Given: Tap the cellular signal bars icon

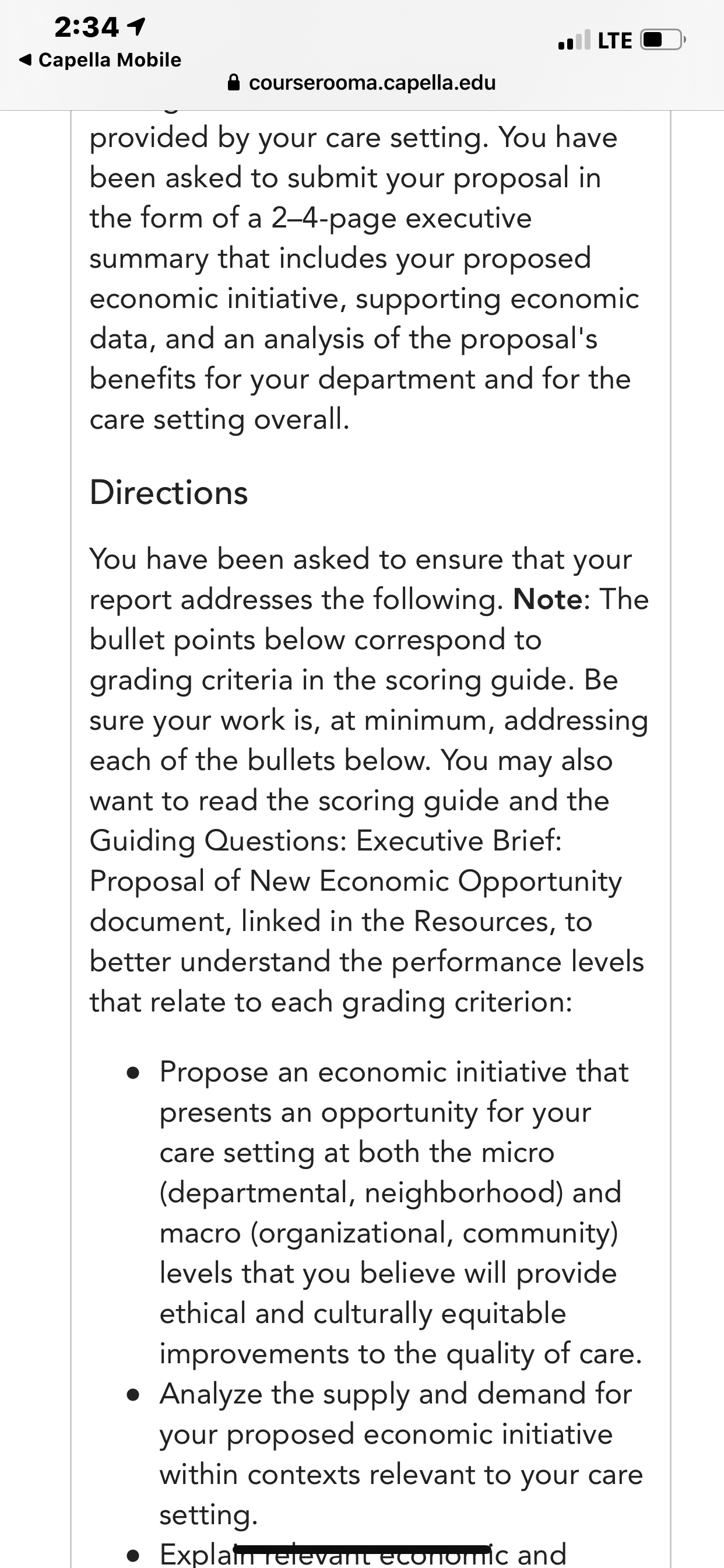Looking at the screenshot, I should click(x=574, y=40).
